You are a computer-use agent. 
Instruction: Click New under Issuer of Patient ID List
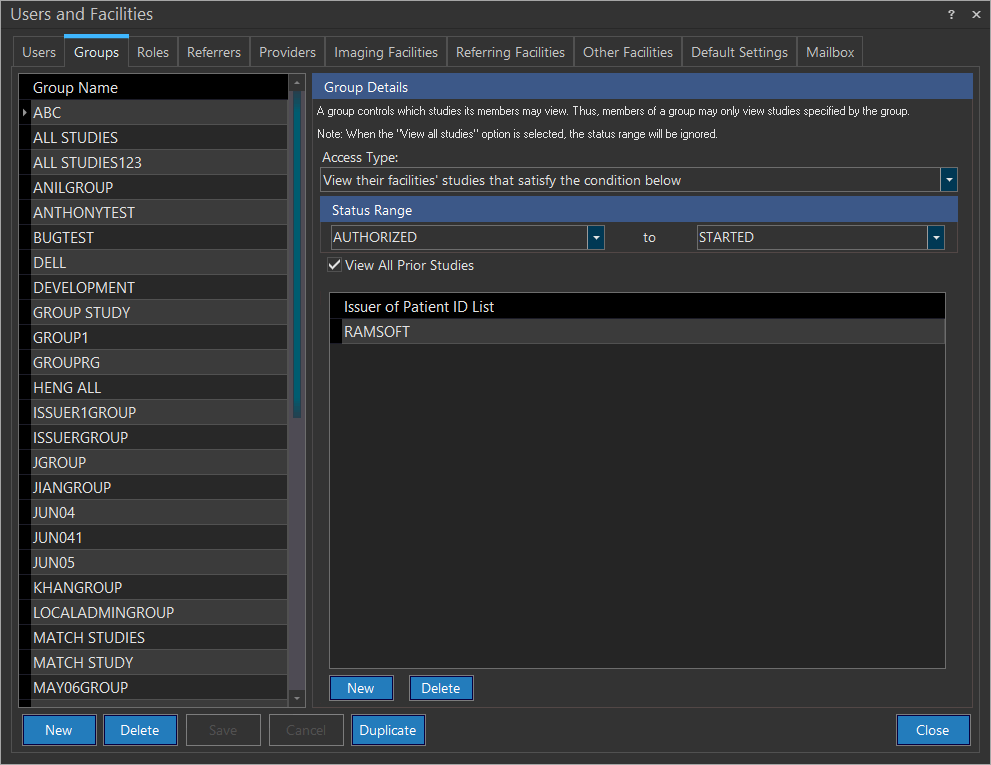tap(361, 688)
